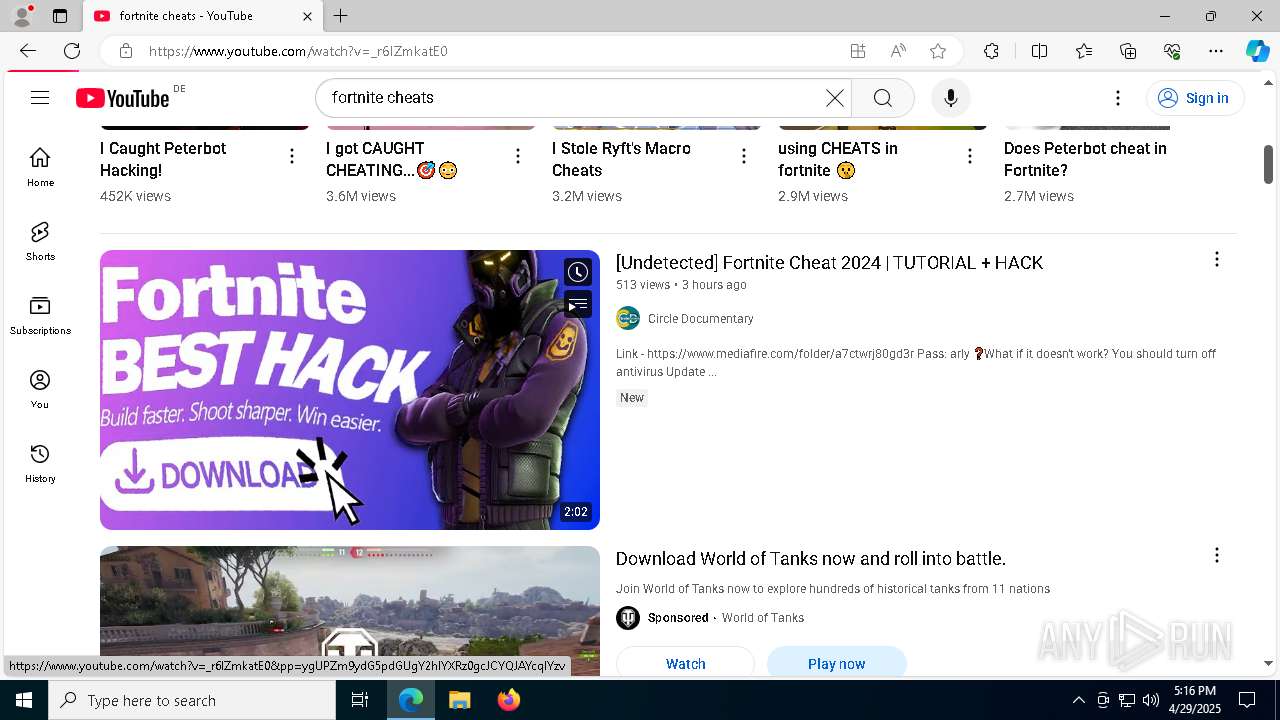Viewport: 1280px width, 720px height.
Task: Toggle Edge split screen view
Action: [1039, 51]
